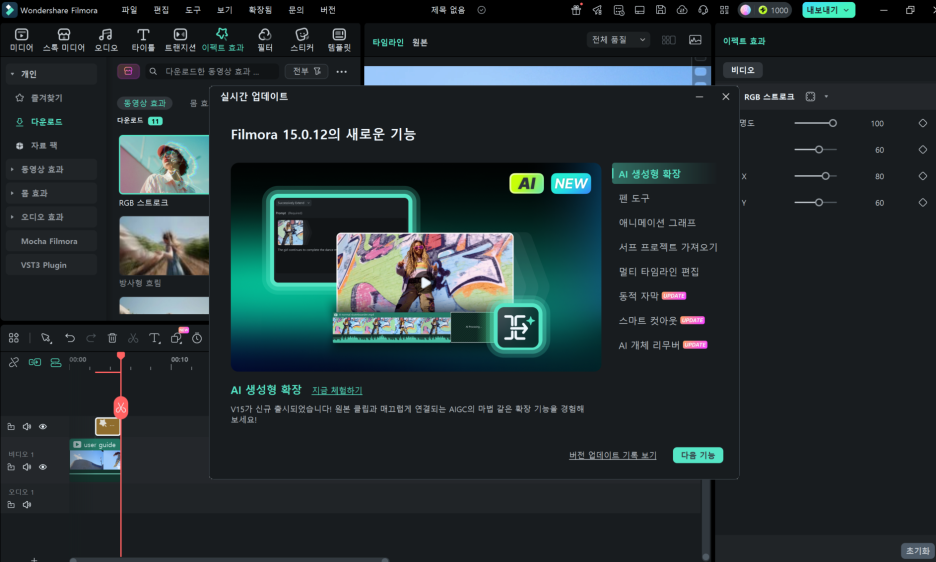Click the effects search field
The height and width of the screenshot is (562, 936).
[213, 71]
